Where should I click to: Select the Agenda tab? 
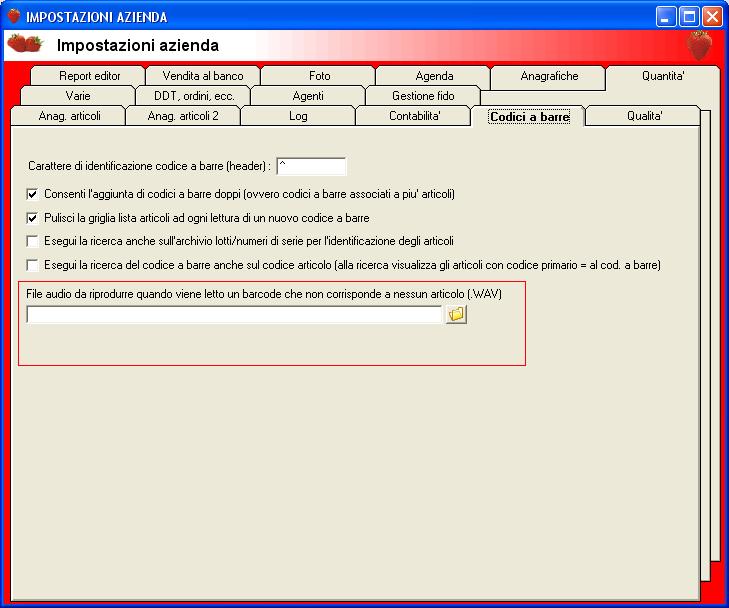pos(434,76)
